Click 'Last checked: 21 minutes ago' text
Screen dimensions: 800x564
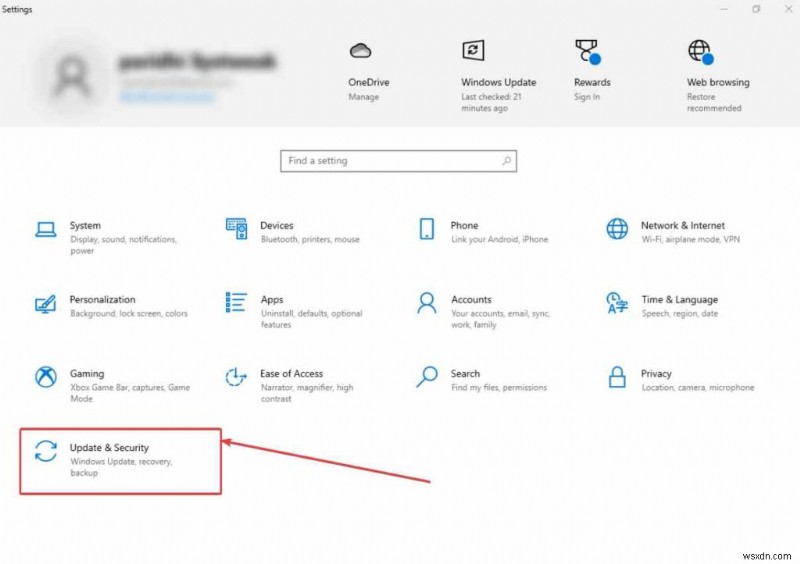491,102
